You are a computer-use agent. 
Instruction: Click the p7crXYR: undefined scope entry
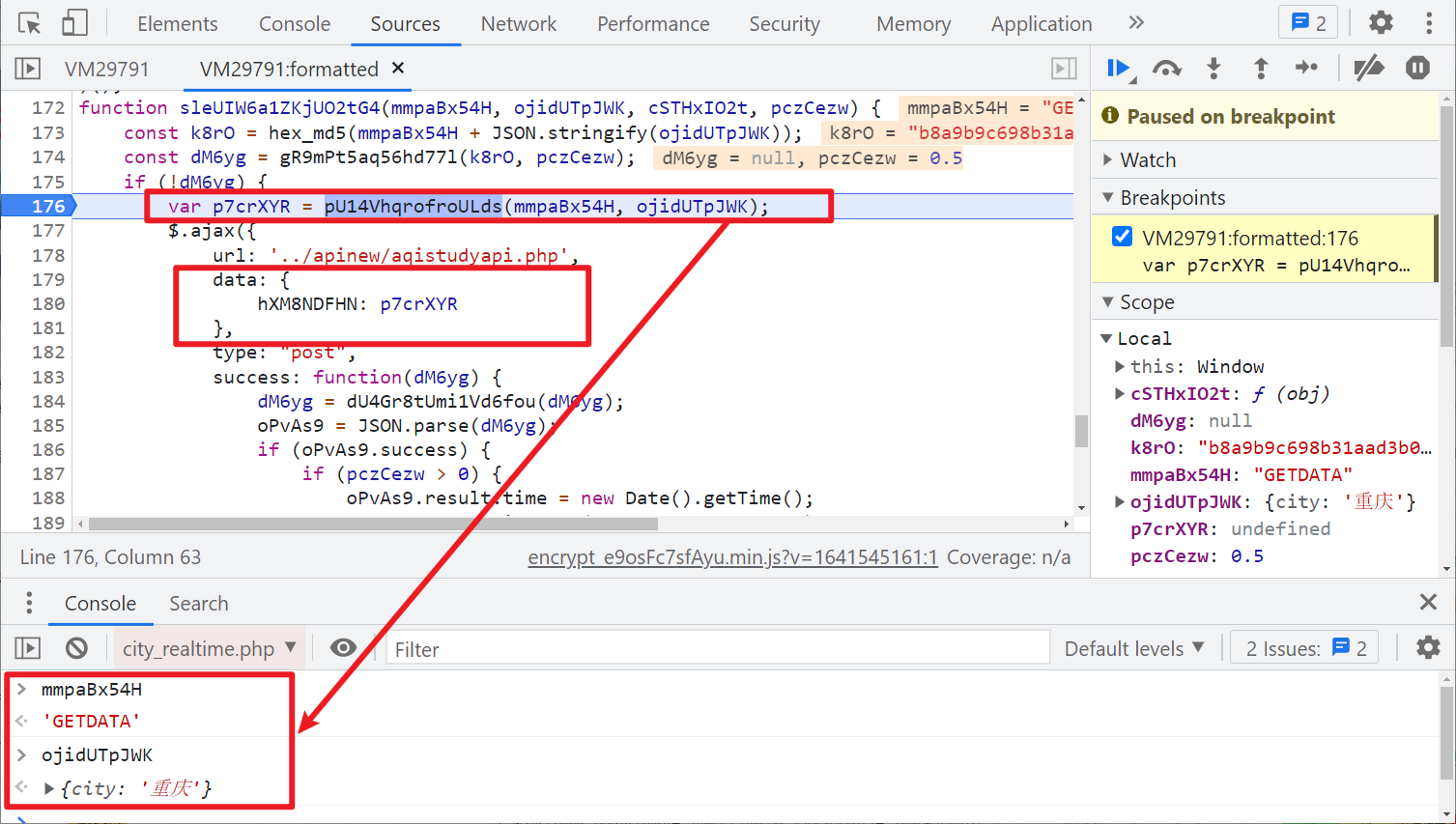click(1230, 528)
